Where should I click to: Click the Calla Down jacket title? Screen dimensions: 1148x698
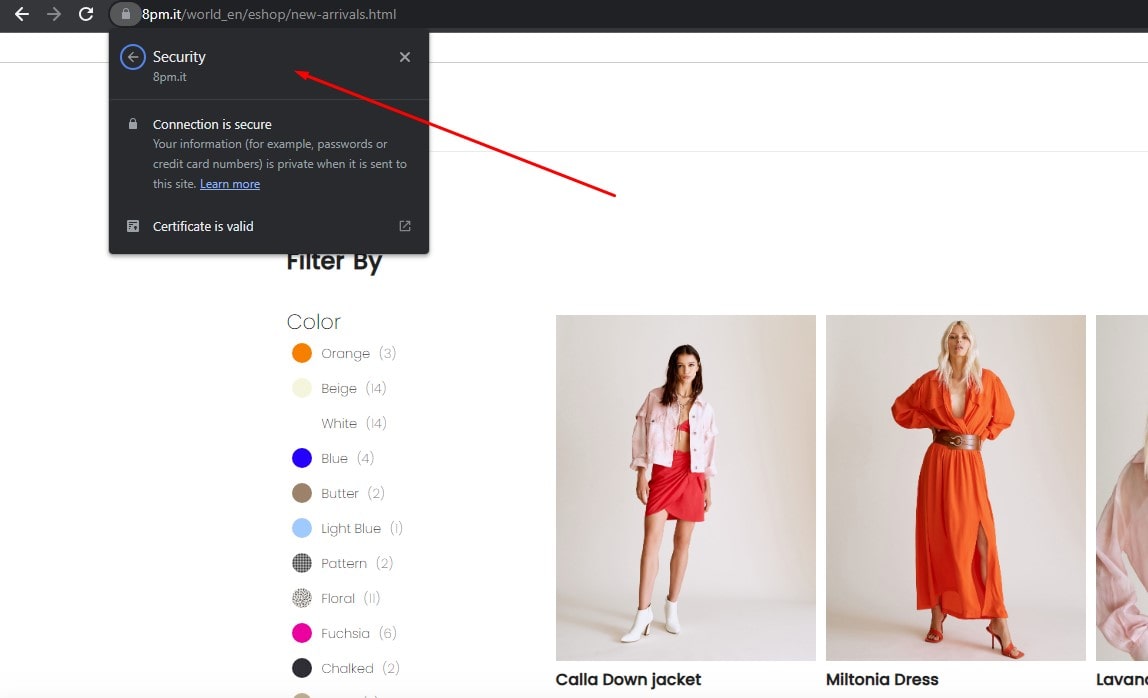(x=628, y=680)
